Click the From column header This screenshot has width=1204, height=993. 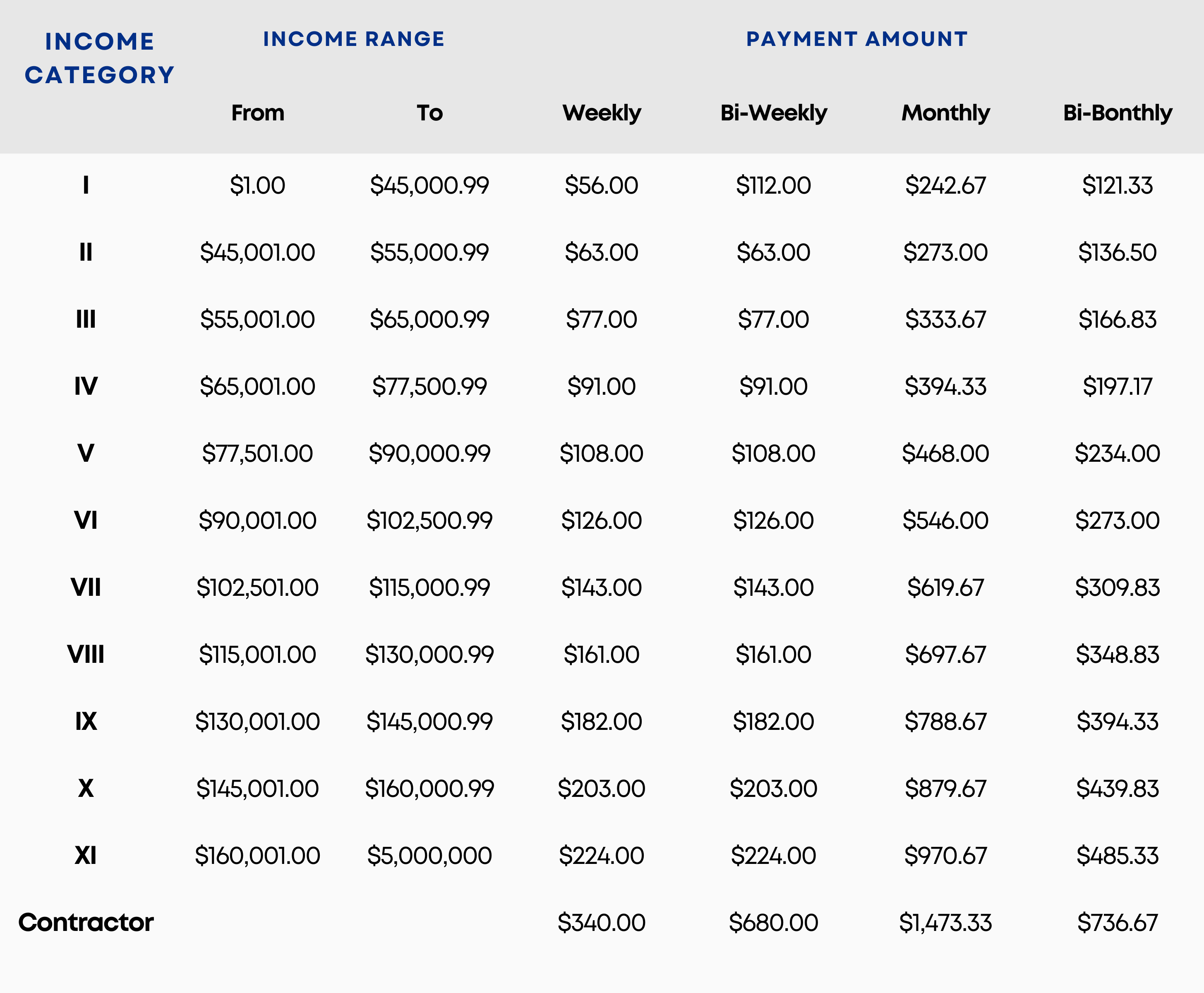click(257, 113)
